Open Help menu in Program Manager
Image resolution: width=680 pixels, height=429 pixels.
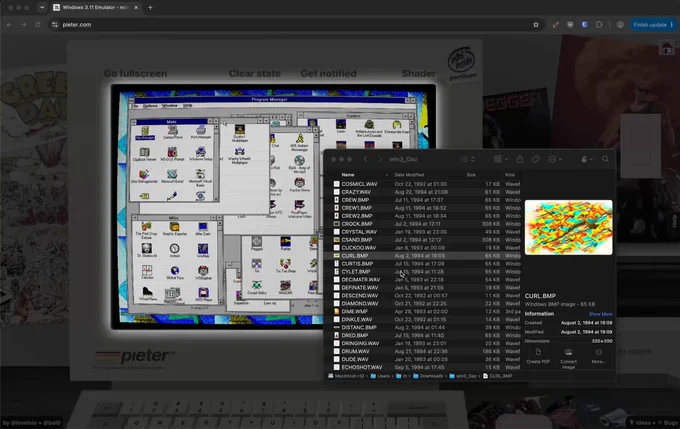pyautogui.click(x=187, y=106)
